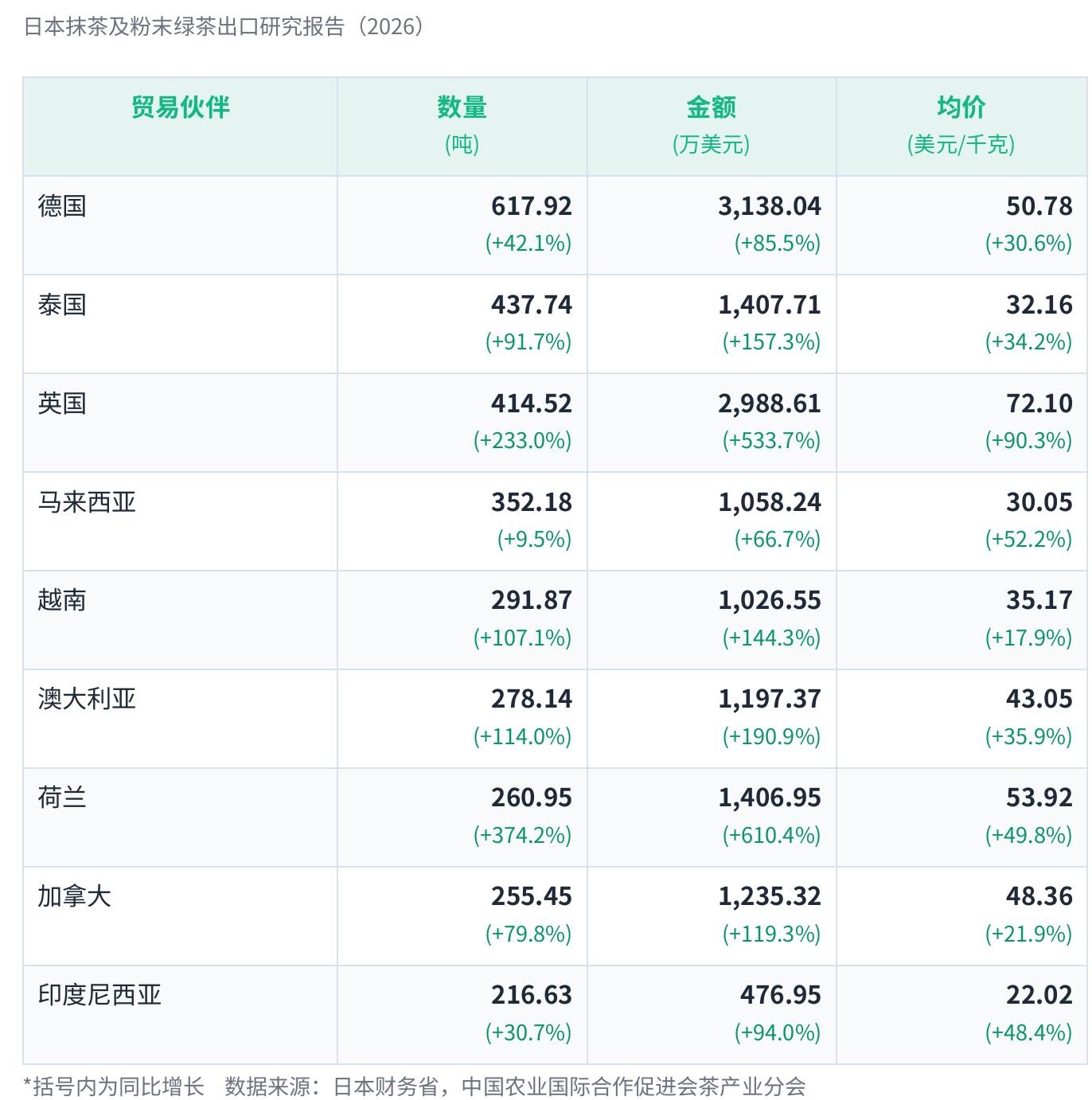
Task: Select amount value 2,988.61 for 英国
Action: [770, 404]
